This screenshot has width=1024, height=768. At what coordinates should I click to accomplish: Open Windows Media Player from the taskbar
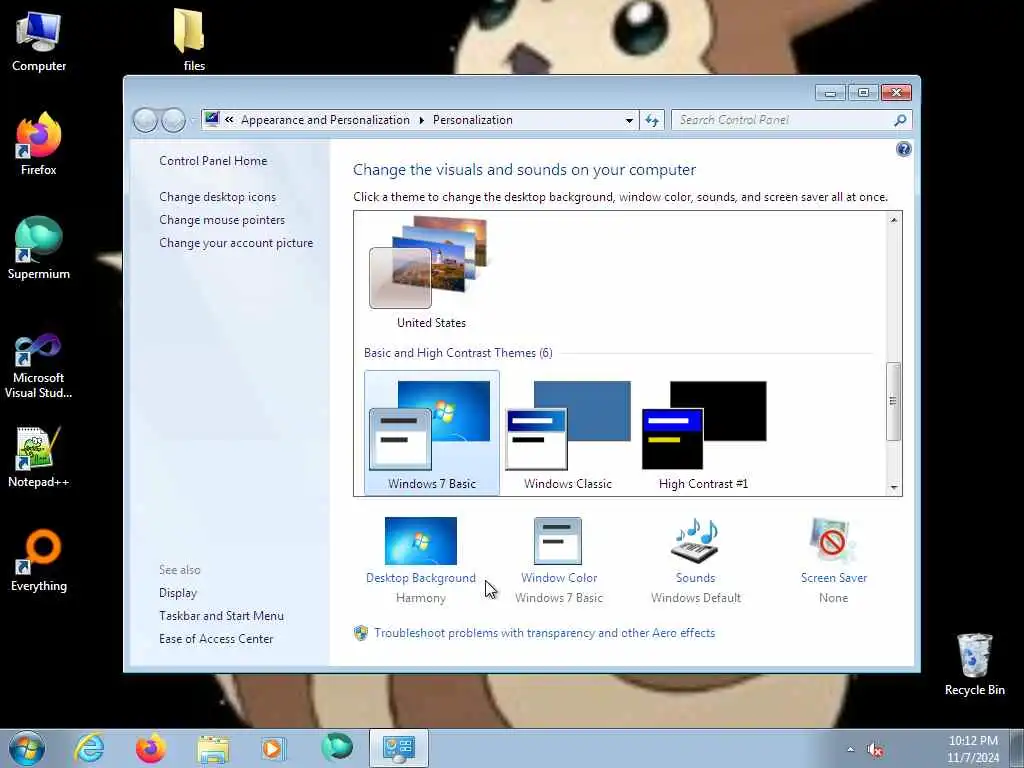click(273, 748)
